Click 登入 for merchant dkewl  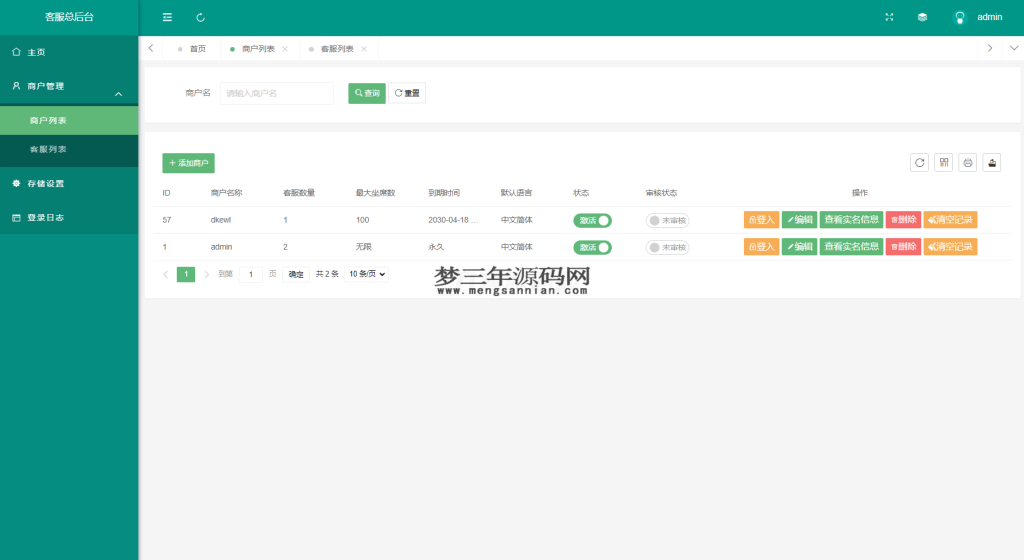click(761, 220)
